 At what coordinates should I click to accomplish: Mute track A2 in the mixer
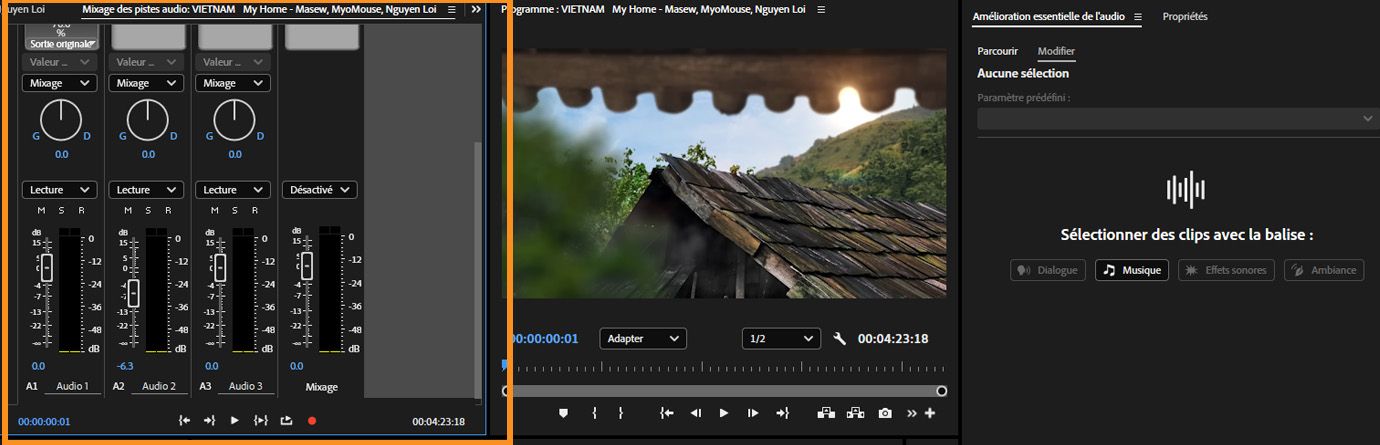point(128,211)
